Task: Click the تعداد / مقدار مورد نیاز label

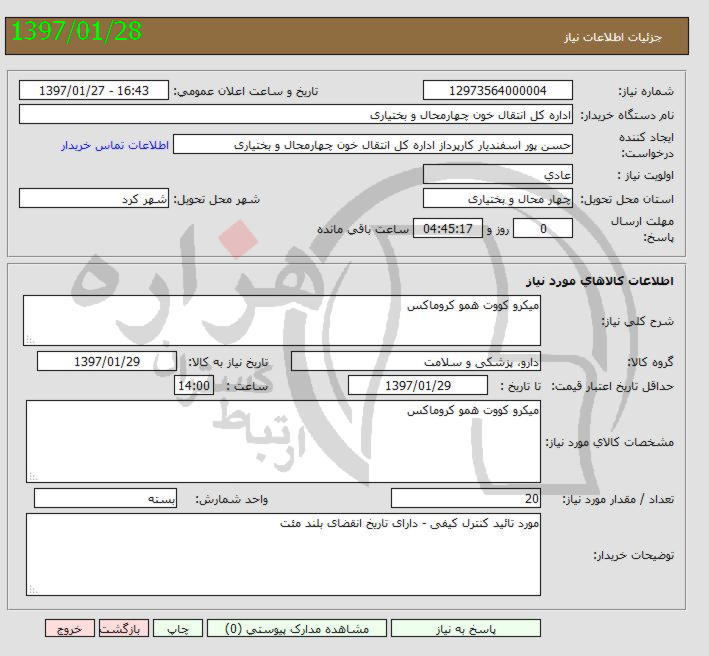Action: (618, 499)
